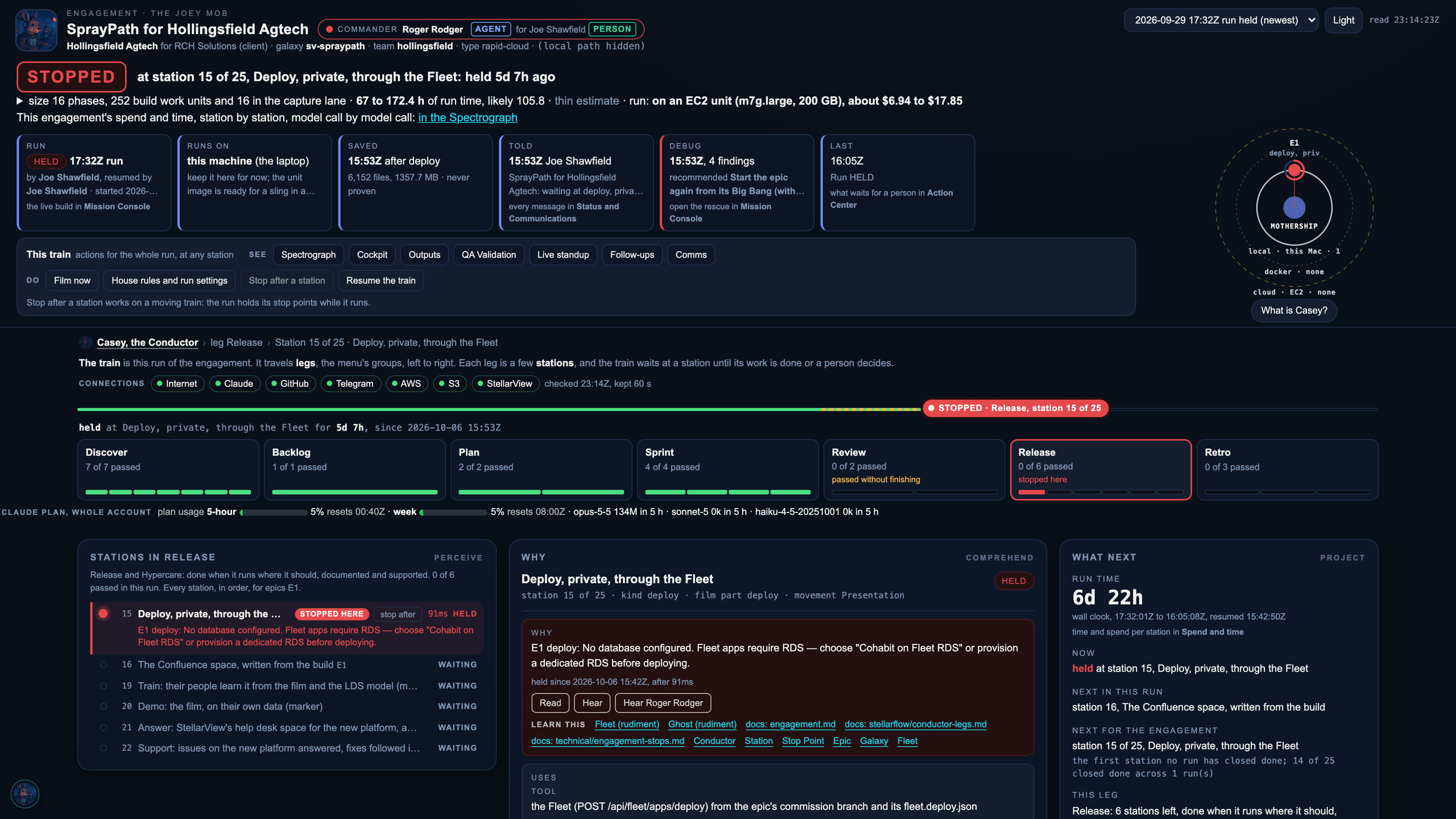Image resolution: width=1456 pixels, height=819 pixels.
Task: Select the station 20 Demo radio circle
Action: click(104, 706)
